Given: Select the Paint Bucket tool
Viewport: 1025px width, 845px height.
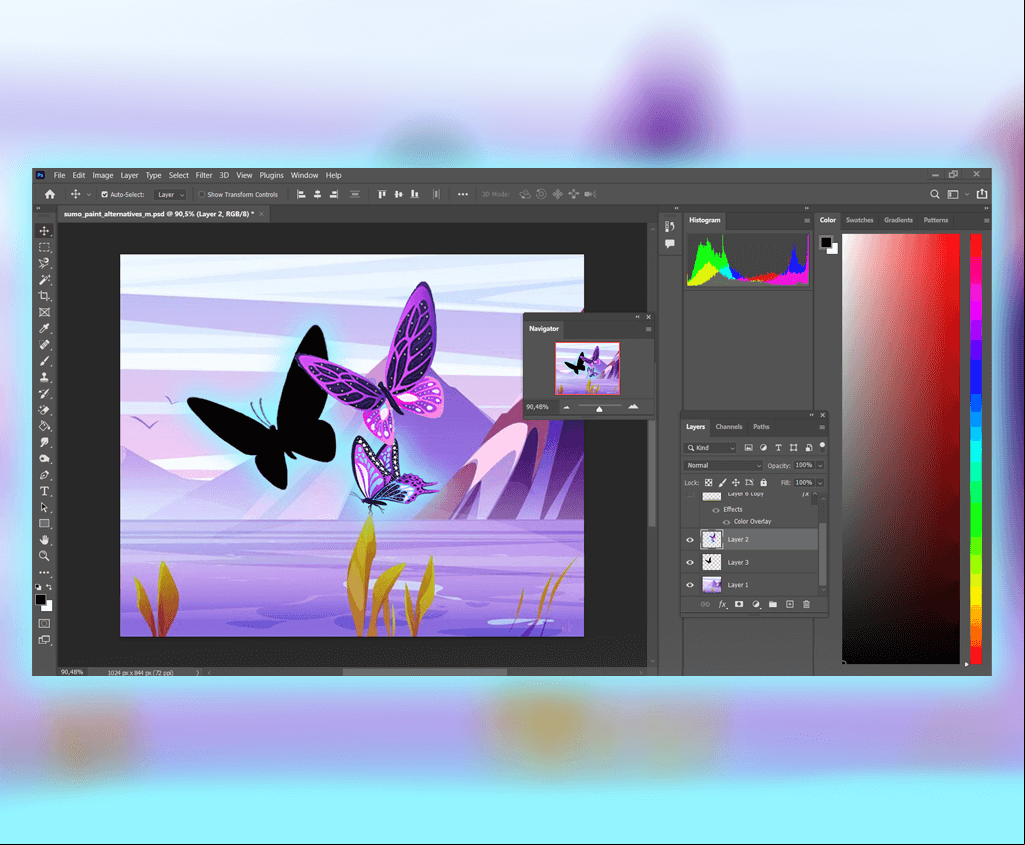Looking at the screenshot, I should pyautogui.click(x=44, y=426).
